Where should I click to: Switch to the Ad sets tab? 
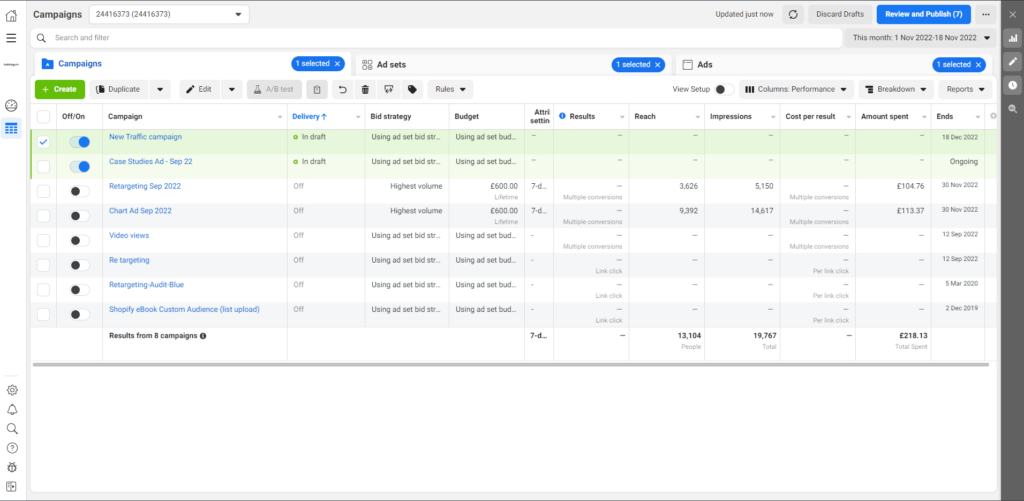(392, 65)
